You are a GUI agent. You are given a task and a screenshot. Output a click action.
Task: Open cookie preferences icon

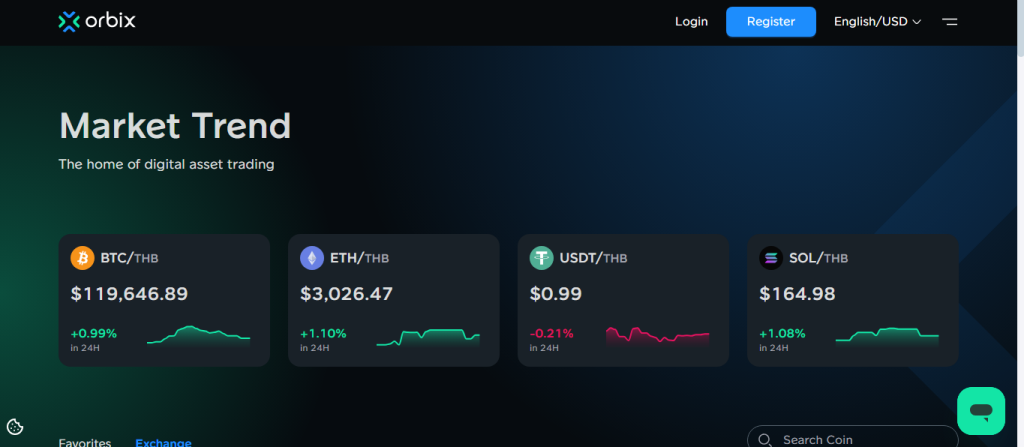(15, 427)
